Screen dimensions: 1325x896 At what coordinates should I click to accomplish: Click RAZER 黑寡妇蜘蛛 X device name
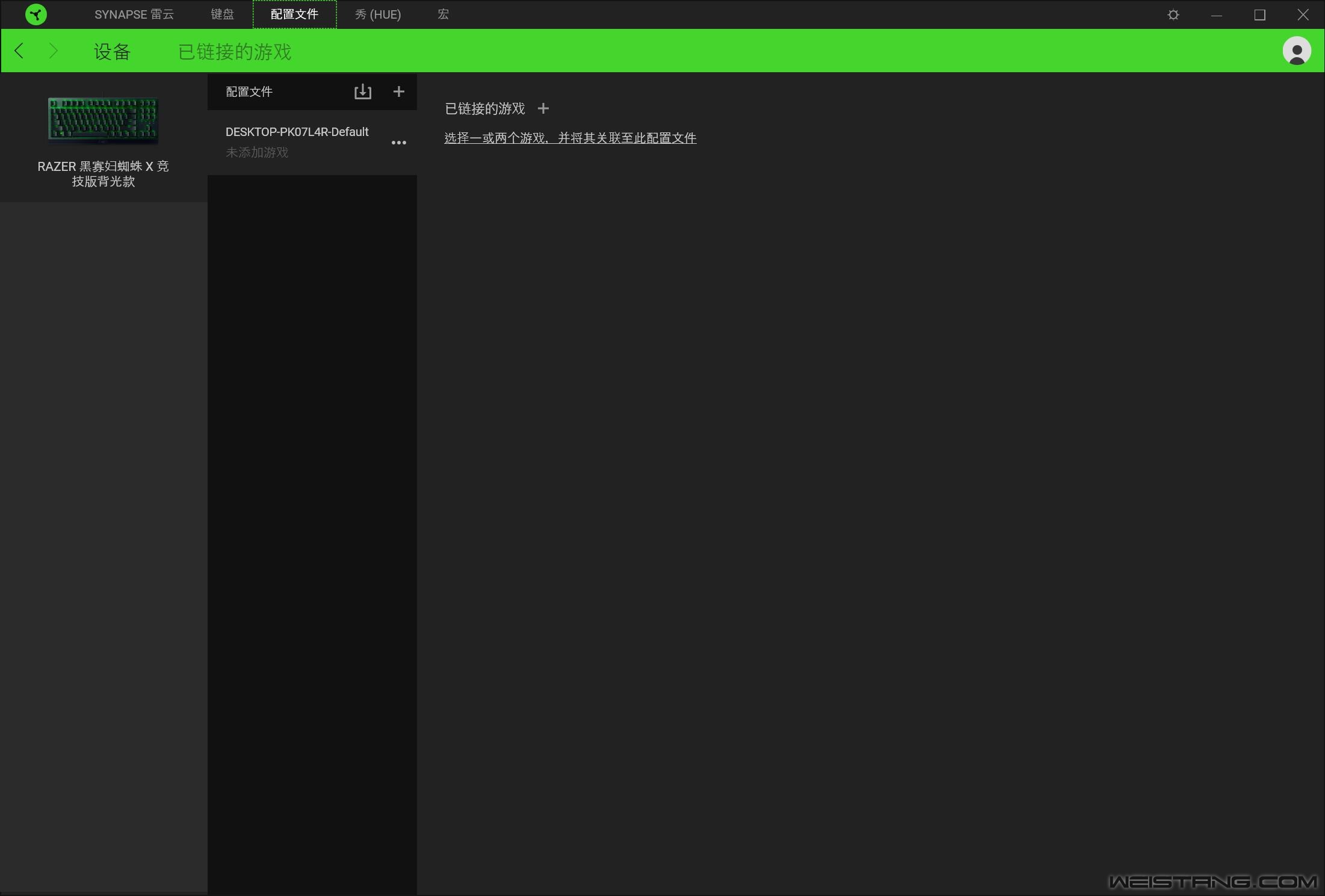pyautogui.click(x=103, y=173)
